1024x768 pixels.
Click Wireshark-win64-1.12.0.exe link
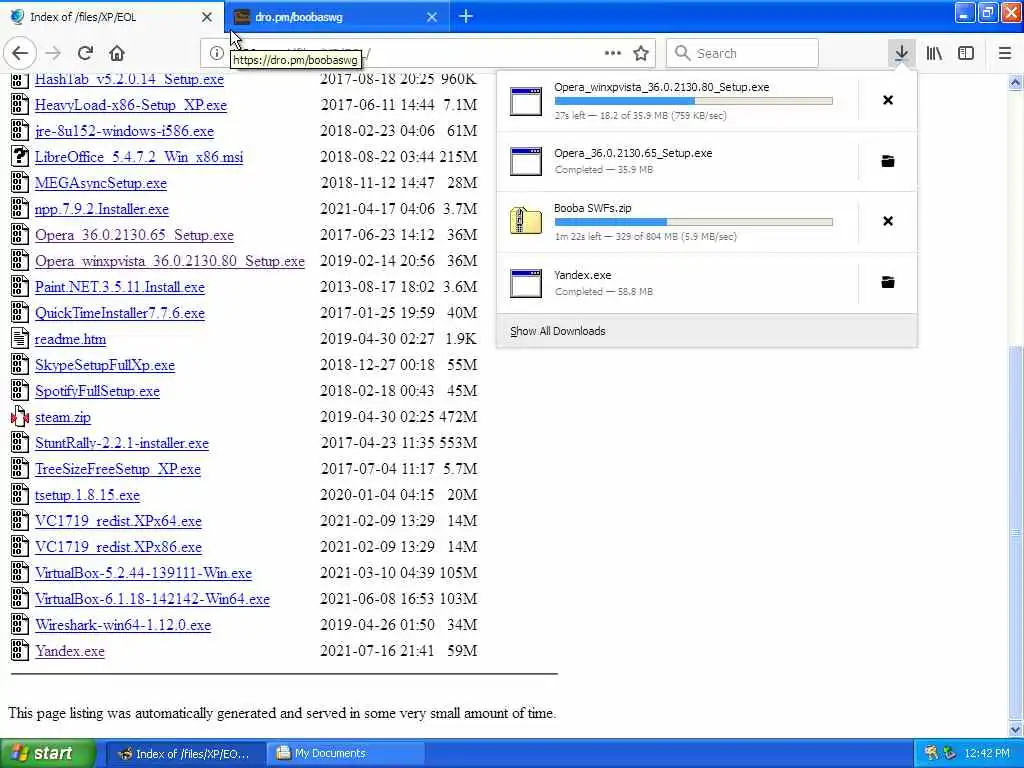[x=123, y=626]
